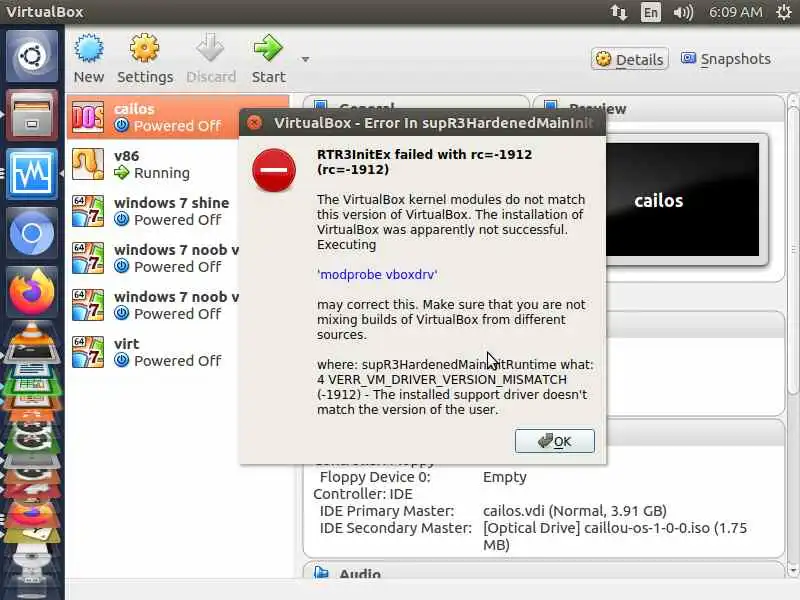
Task: Open the En keyboard layout indicator
Action: click(x=651, y=12)
